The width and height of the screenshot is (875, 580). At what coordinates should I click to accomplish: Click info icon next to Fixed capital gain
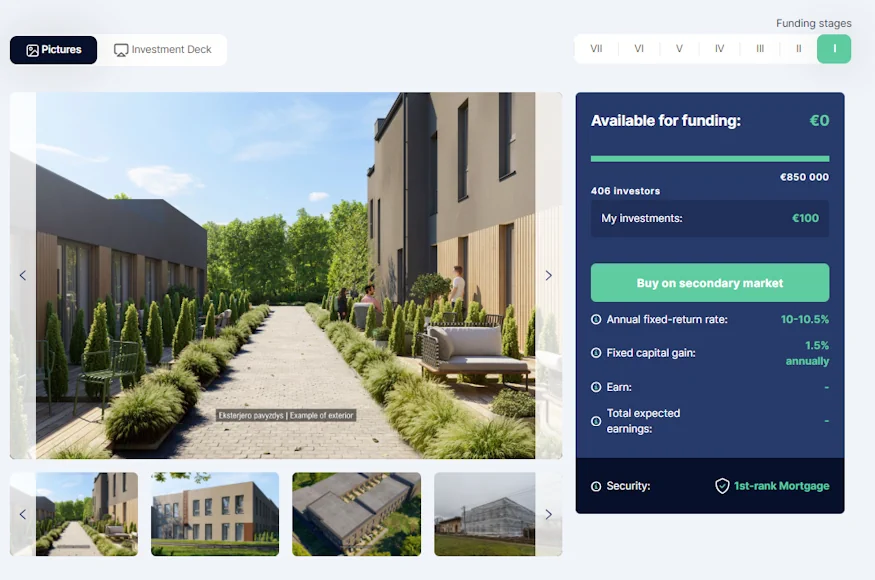pos(596,353)
